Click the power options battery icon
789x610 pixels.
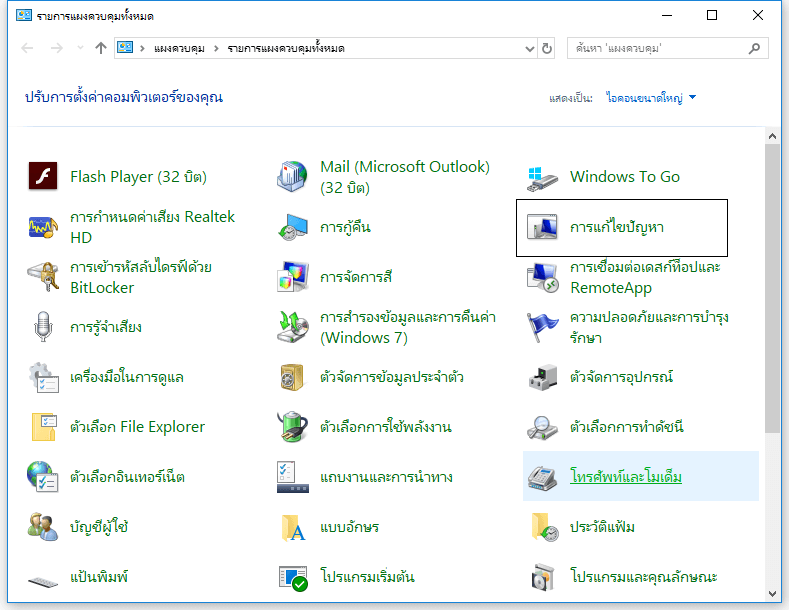coord(292,427)
